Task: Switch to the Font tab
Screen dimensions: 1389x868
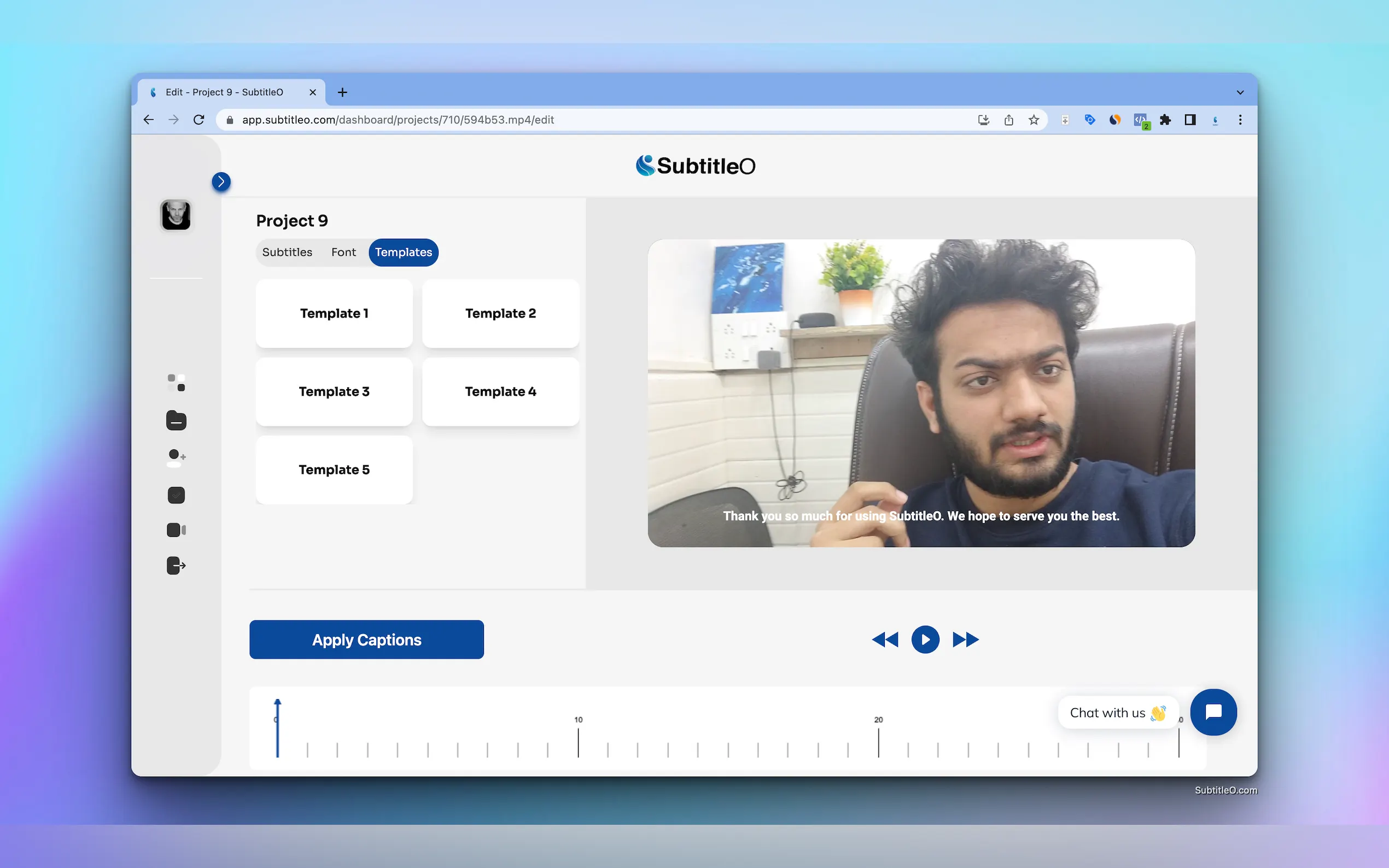Action: 343,253
